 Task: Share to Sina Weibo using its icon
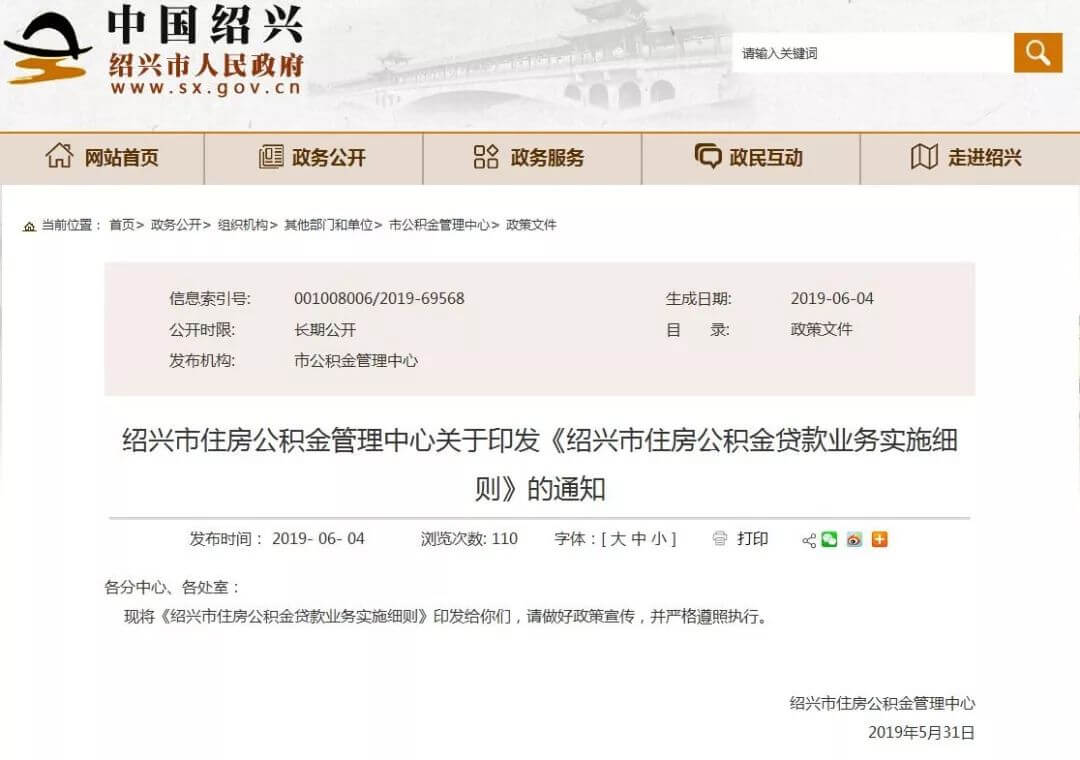tap(853, 539)
